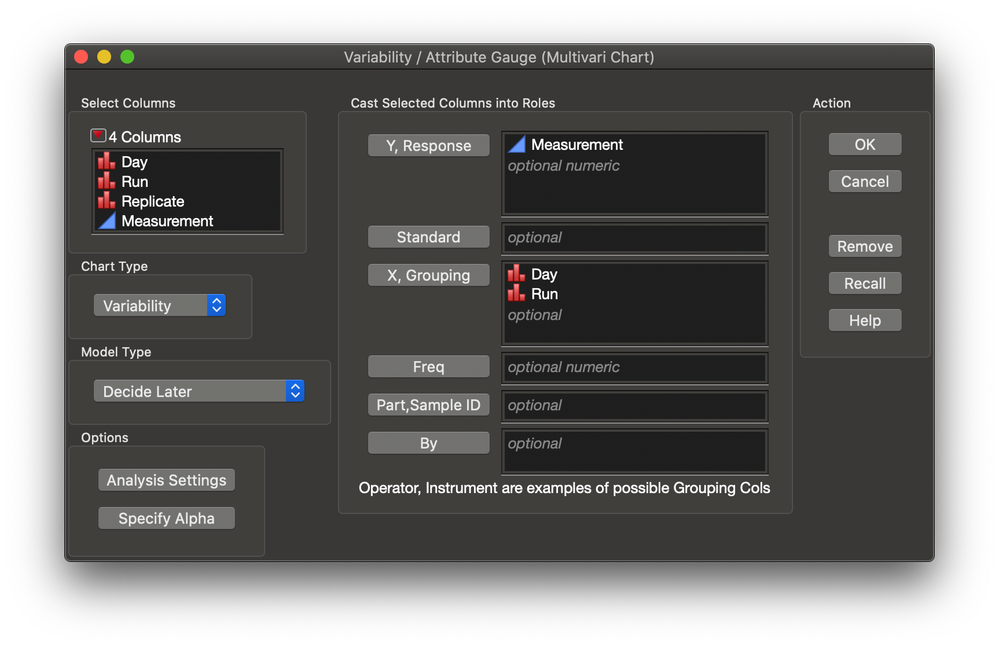Click the Part,Sample ID button
The height and width of the screenshot is (647, 999).
[x=428, y=405]
